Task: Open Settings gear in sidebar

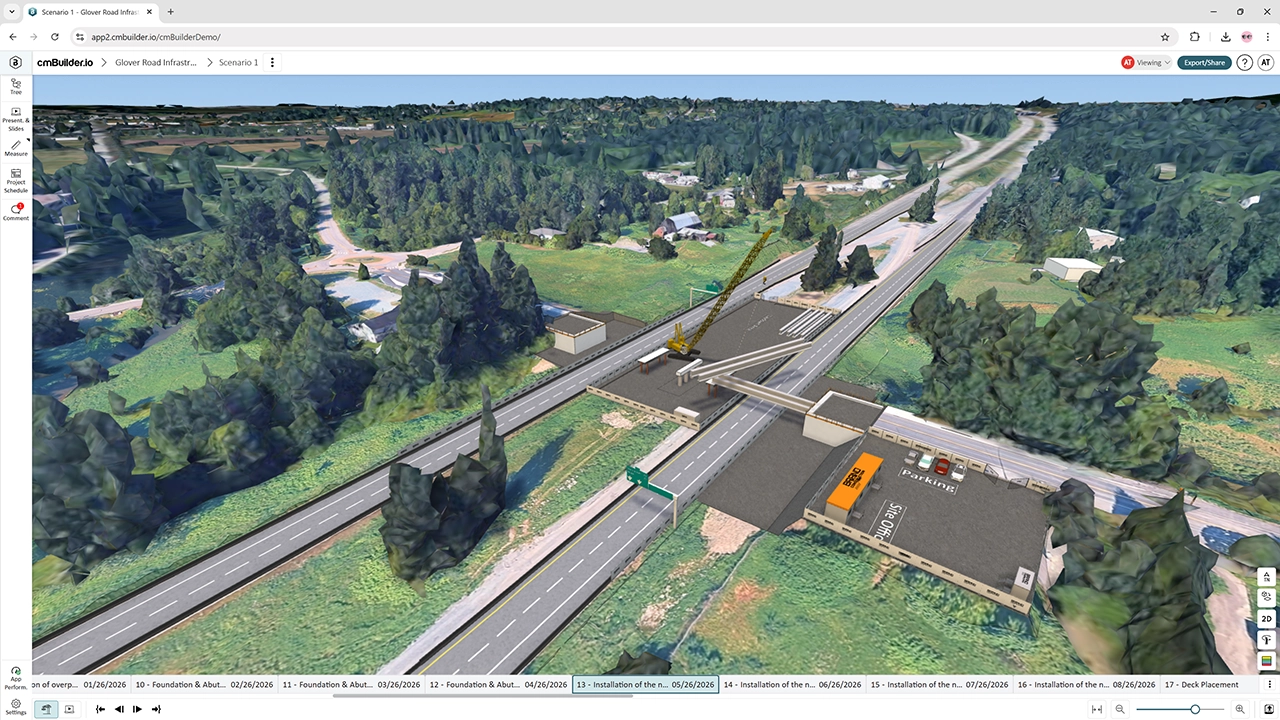Action: pyautogui.click(x=16, y=706)
